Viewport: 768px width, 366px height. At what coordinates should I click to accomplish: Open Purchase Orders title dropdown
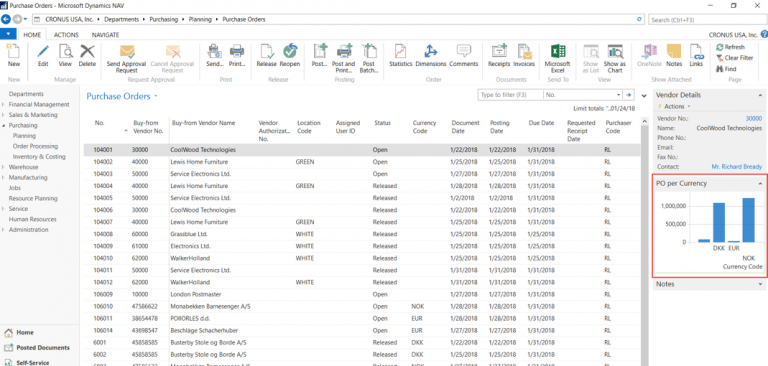coord(156,97)
